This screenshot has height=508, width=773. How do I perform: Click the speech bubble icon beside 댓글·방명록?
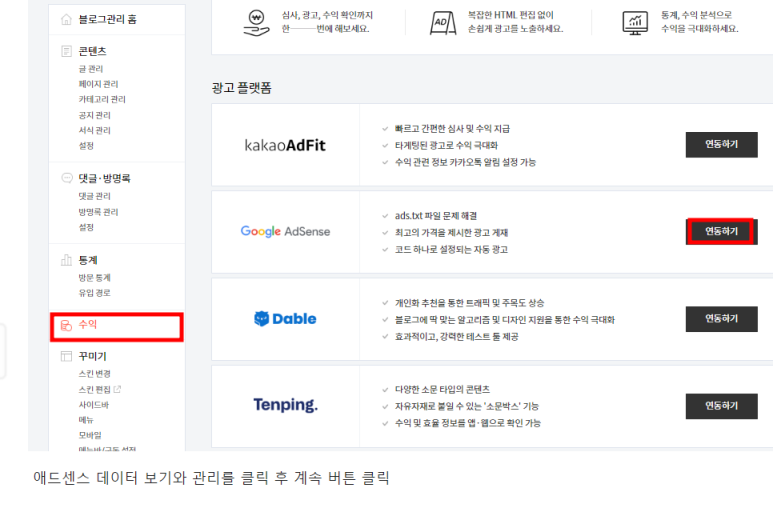click(66, 178)
